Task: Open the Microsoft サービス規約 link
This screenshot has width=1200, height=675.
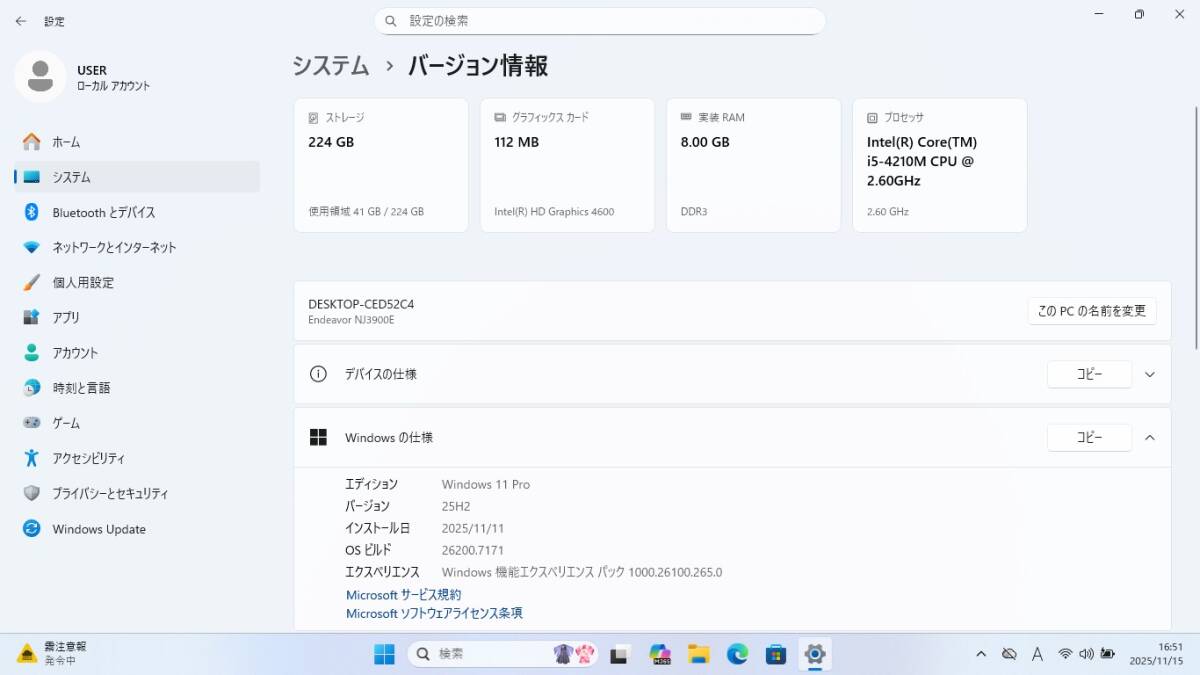Action: pyautogui.click(x=403, y=595)
